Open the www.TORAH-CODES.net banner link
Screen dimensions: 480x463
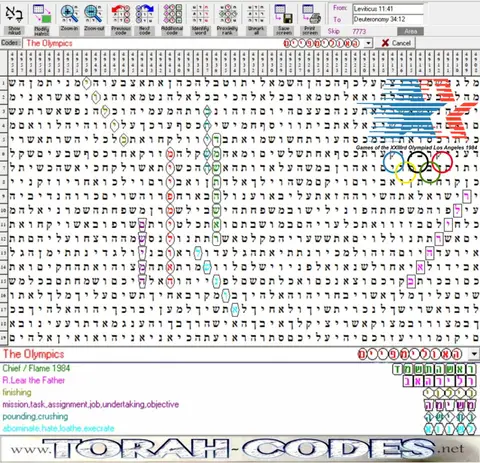239,449
